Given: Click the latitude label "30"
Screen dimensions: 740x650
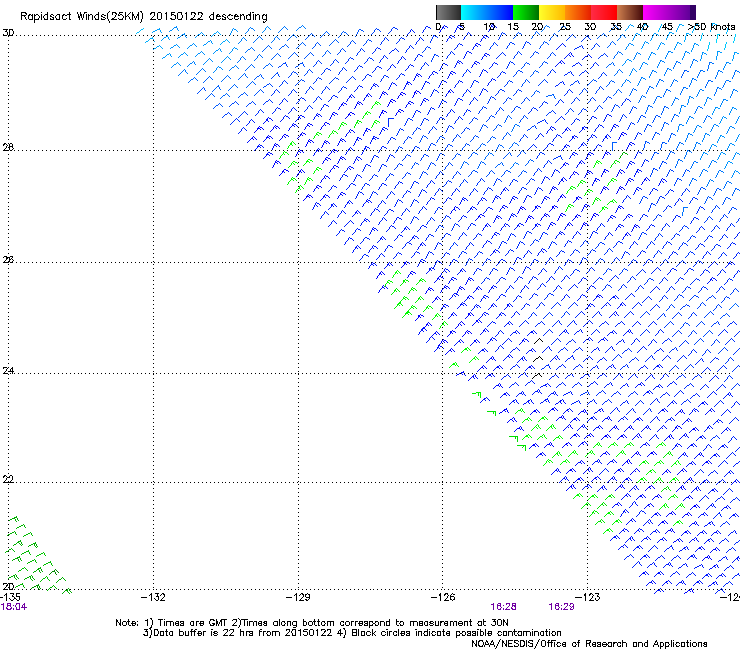Looking at the screenshot, I should 8,33.
